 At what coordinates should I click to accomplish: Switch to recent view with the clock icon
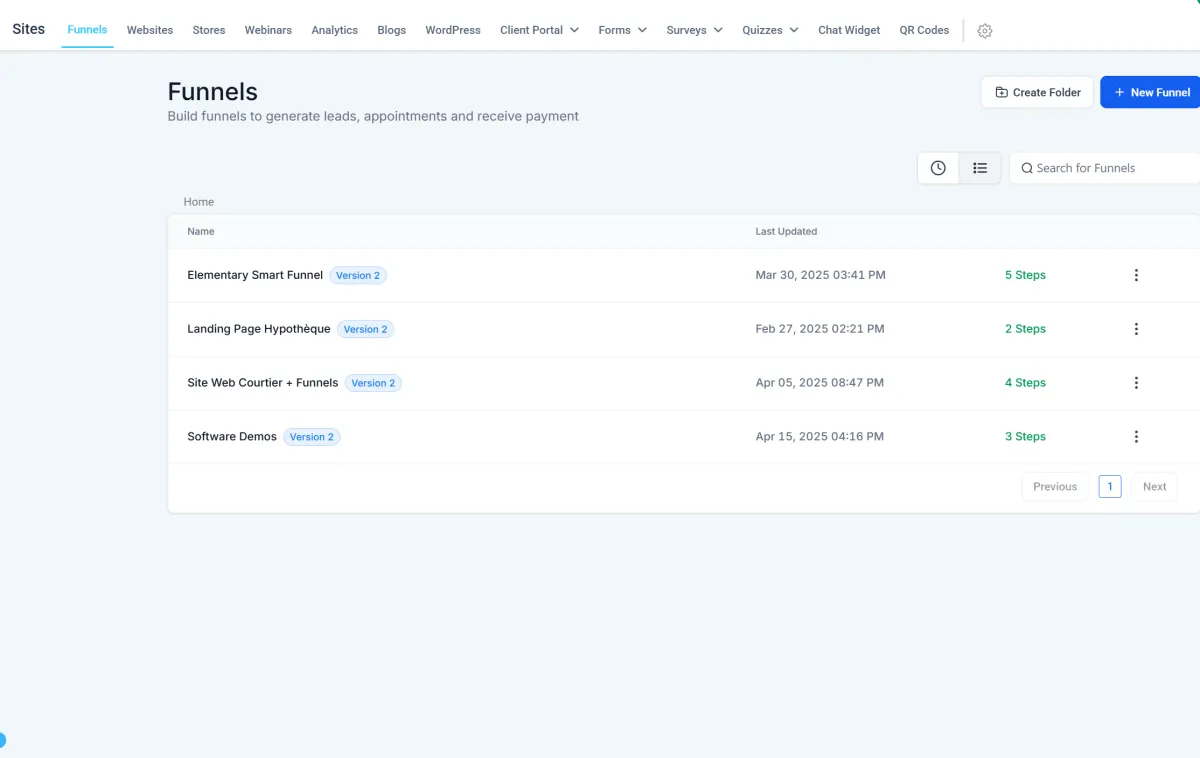938,168
